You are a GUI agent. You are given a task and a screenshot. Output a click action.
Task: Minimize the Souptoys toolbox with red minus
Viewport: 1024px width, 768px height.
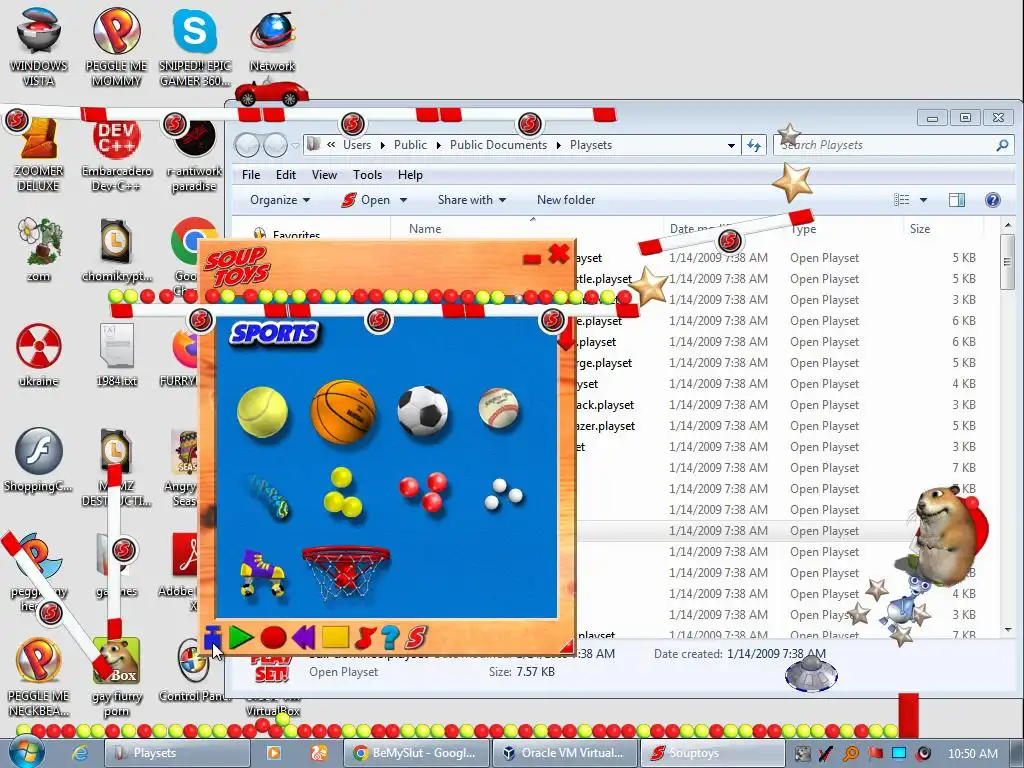coord(532,260)
